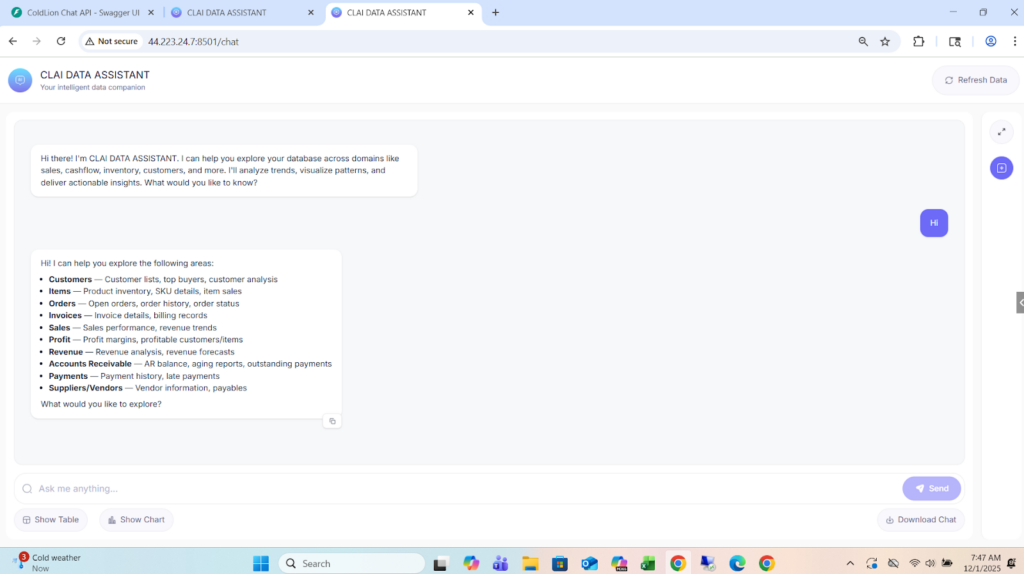Bookmark this page with the star icon
The height and width of the screenshot is (574, 1024).
point(885,42)
